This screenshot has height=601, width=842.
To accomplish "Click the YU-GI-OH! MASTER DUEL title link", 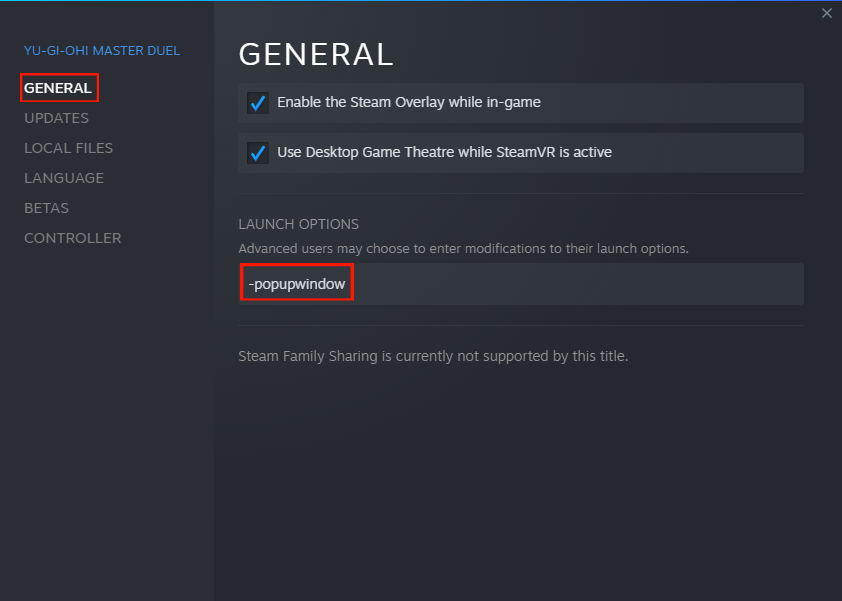I will click(102, 50).
